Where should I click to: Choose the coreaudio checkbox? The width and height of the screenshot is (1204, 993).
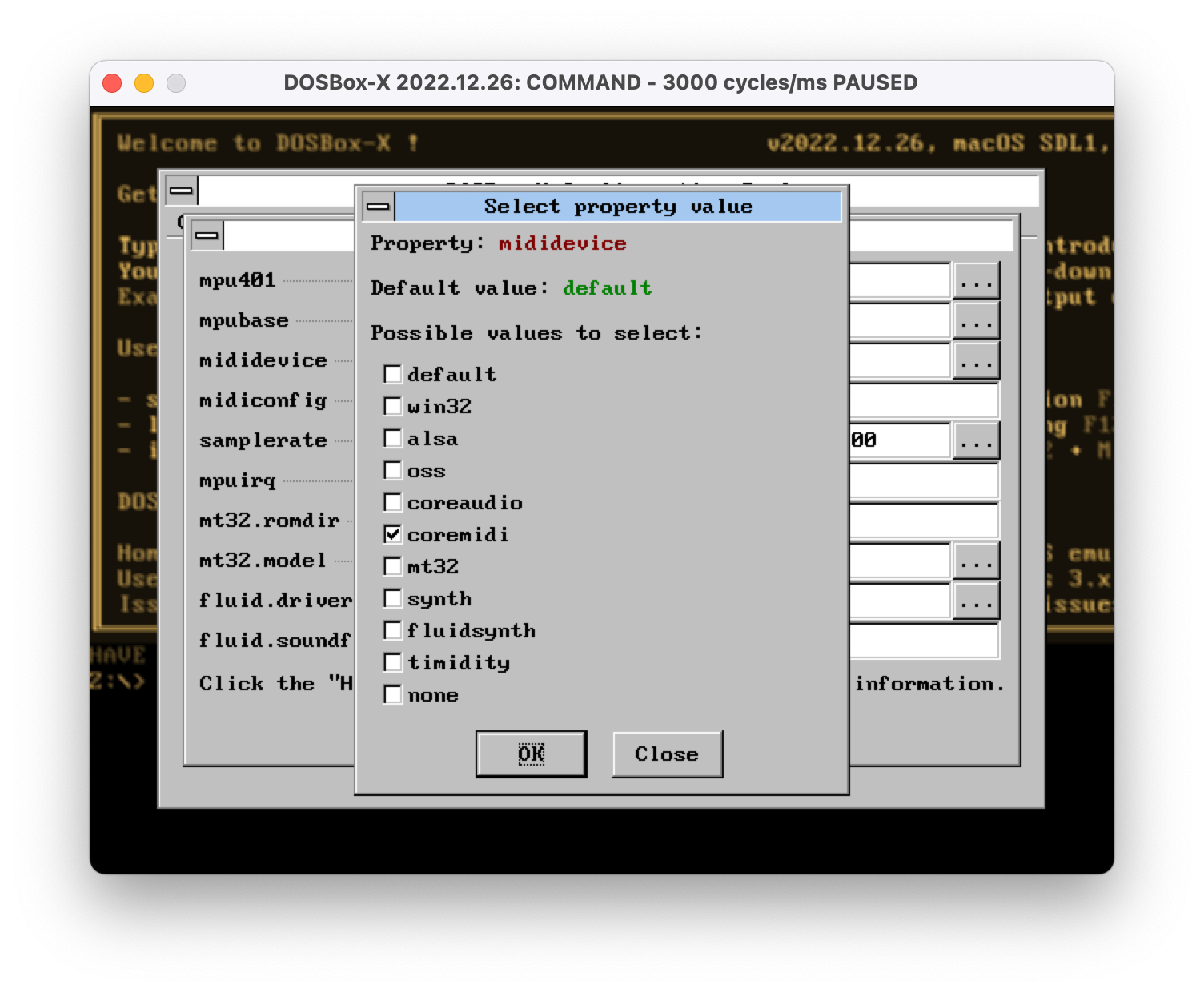(x=392, y=502)
